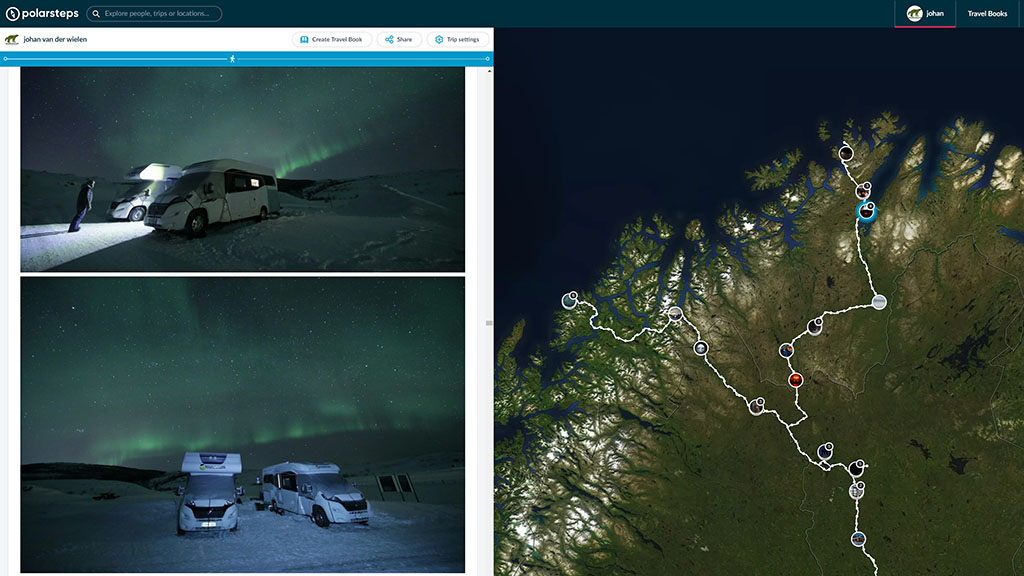1024x576 pixels.
Task: Open the second aurora camper photo
Action: coord(242,424)
